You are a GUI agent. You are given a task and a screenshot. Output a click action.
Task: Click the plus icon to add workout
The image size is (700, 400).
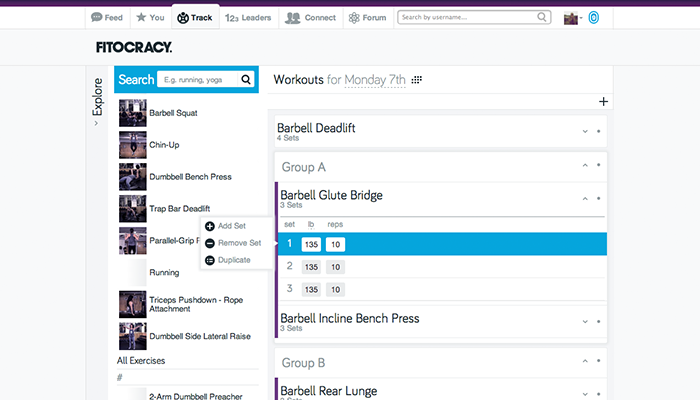(x=603, y=102)
